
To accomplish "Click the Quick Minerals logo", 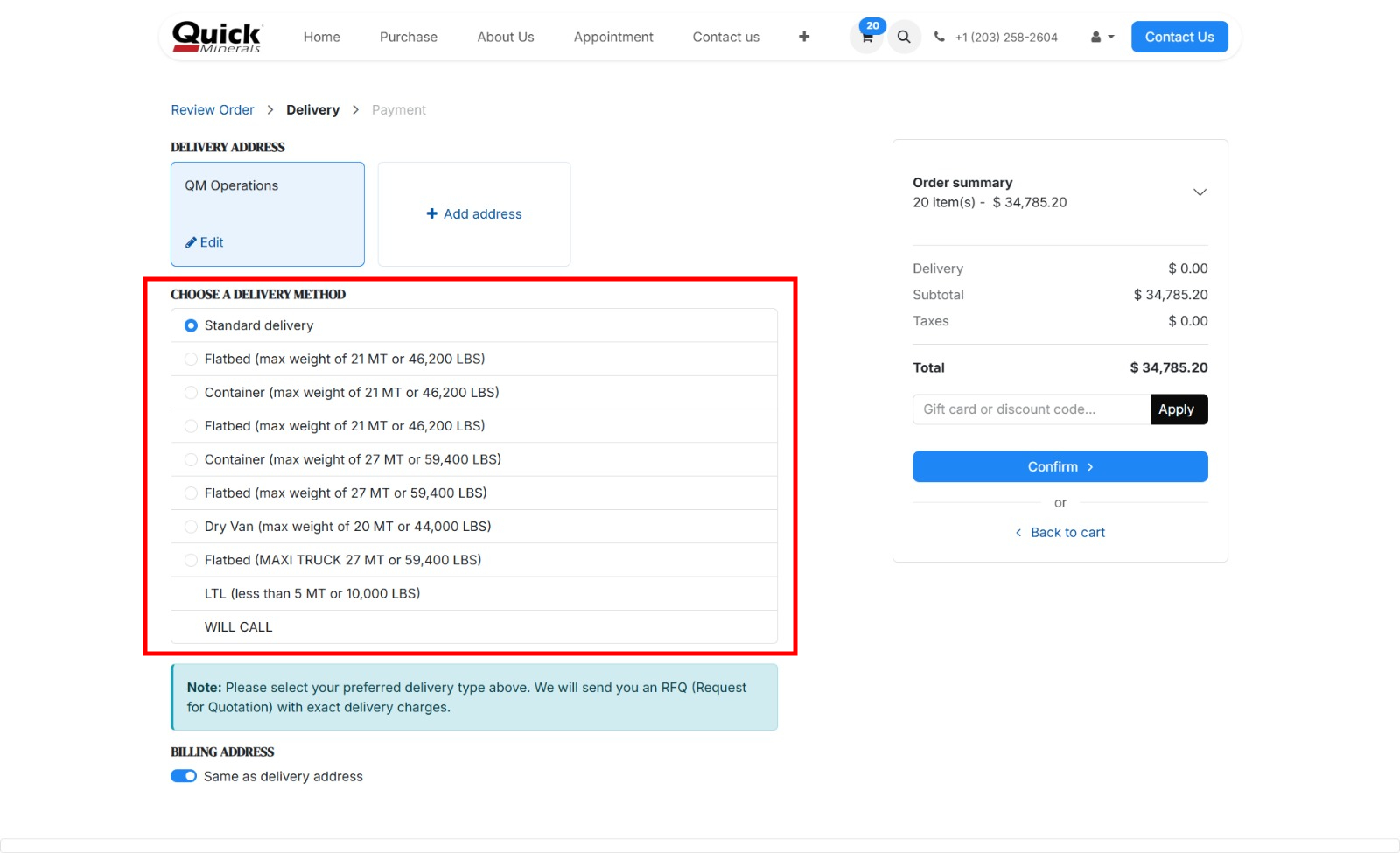I will 214,37.
